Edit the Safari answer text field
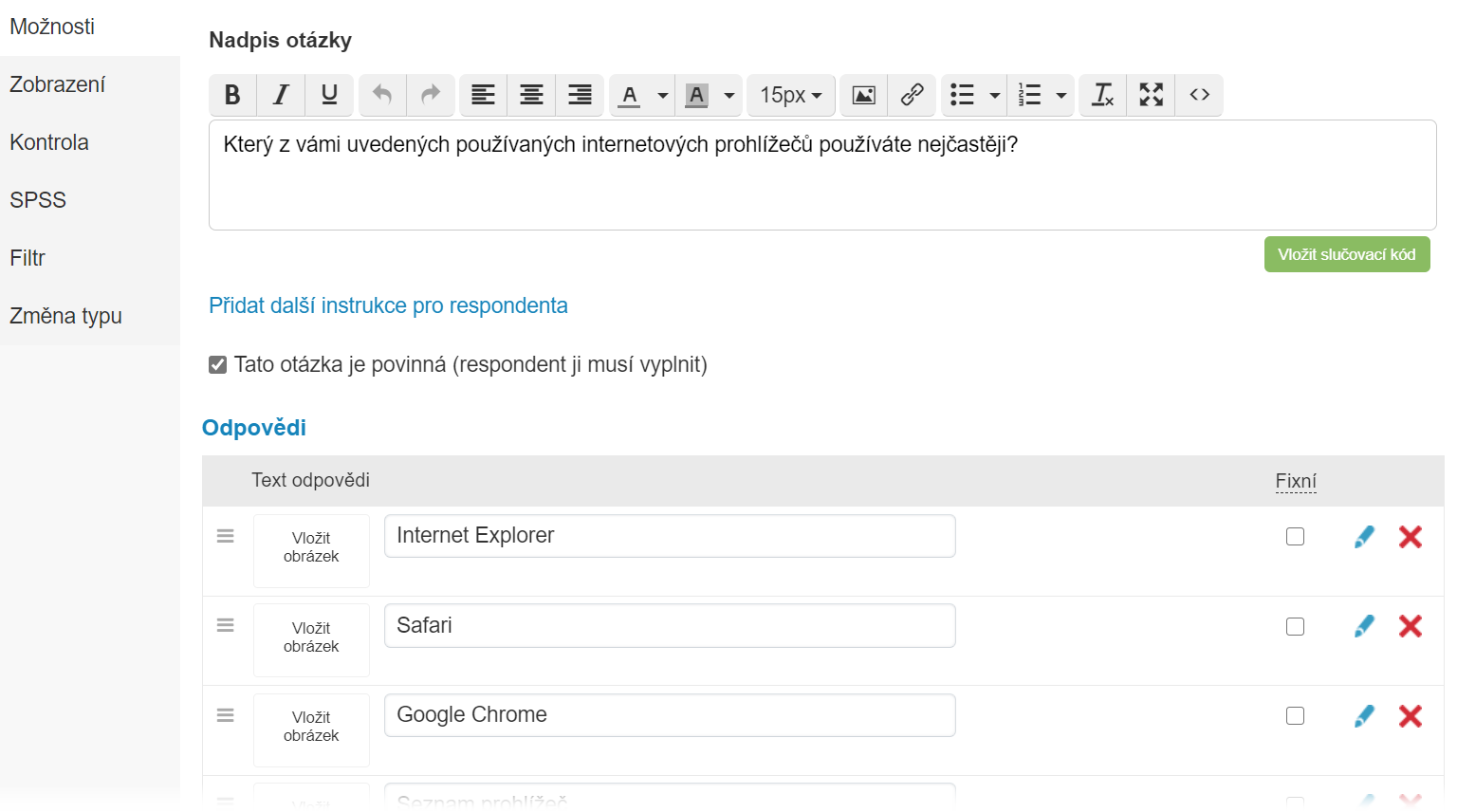 670,625
